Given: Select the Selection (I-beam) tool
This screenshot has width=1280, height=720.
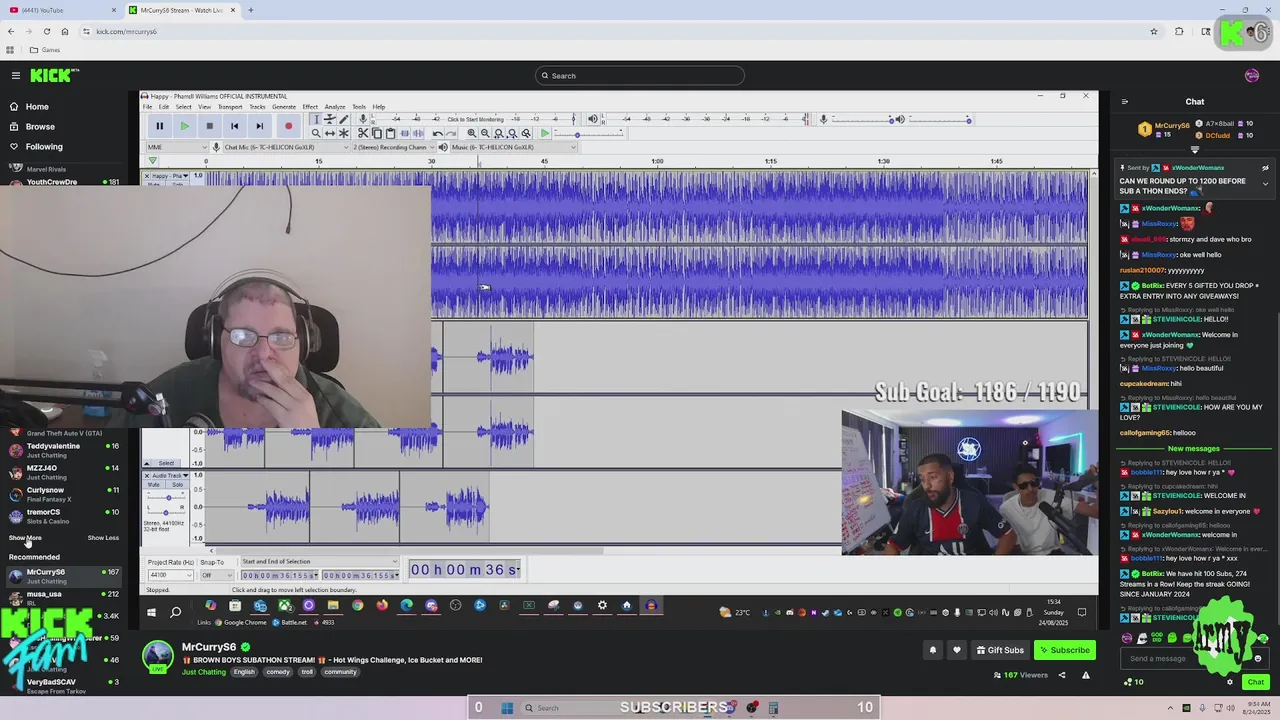Looking at the screenshot, I should tap(316, 119).
